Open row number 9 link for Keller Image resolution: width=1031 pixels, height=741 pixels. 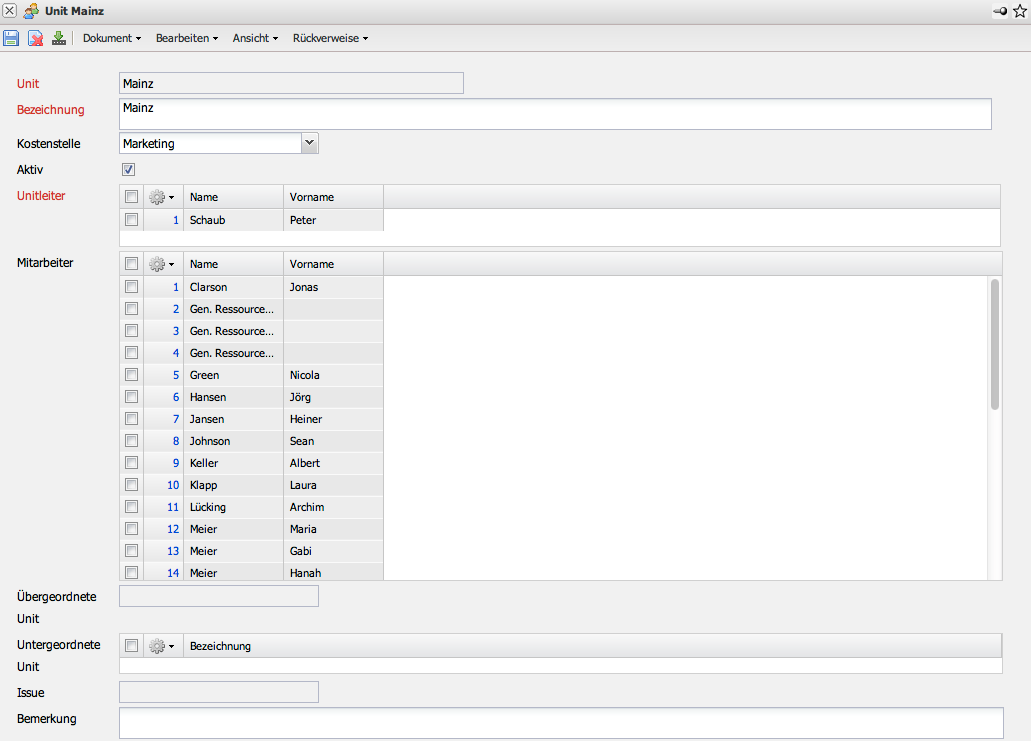176,463
